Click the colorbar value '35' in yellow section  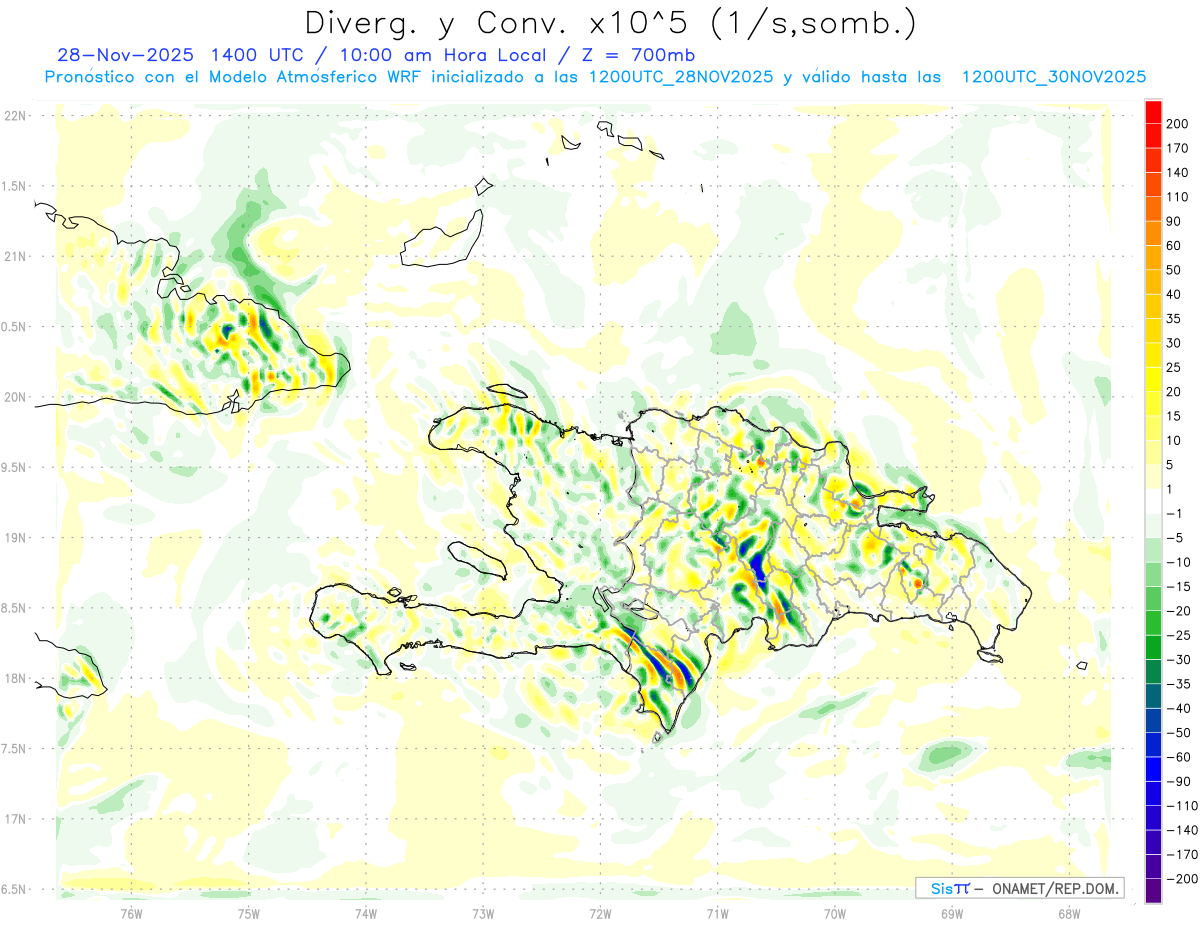coord(1175,320)
